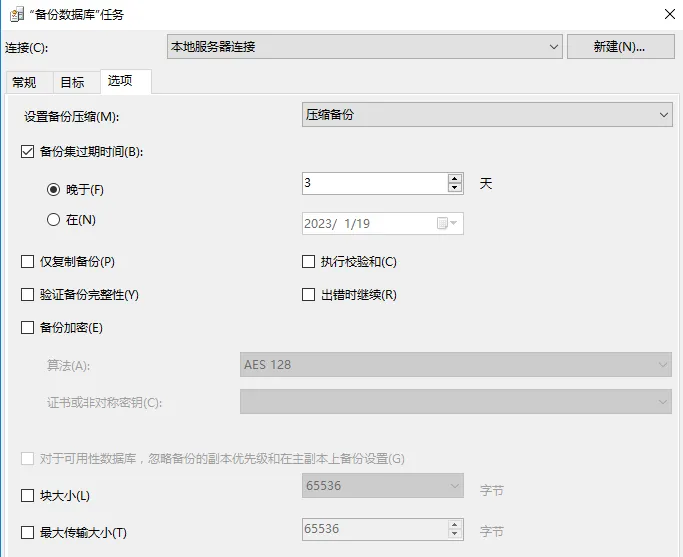
Task: Toggle the availability database replica priority checkbox
Action: pyautogui.click(x=27, y=459)
